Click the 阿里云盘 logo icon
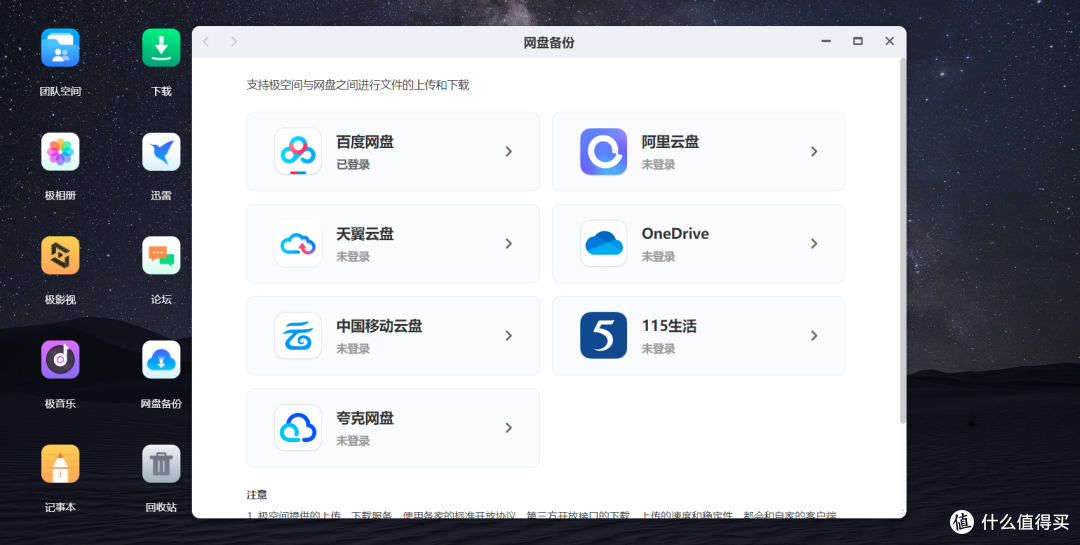This screenshot has width=1080, height=545. click(603, 152)
